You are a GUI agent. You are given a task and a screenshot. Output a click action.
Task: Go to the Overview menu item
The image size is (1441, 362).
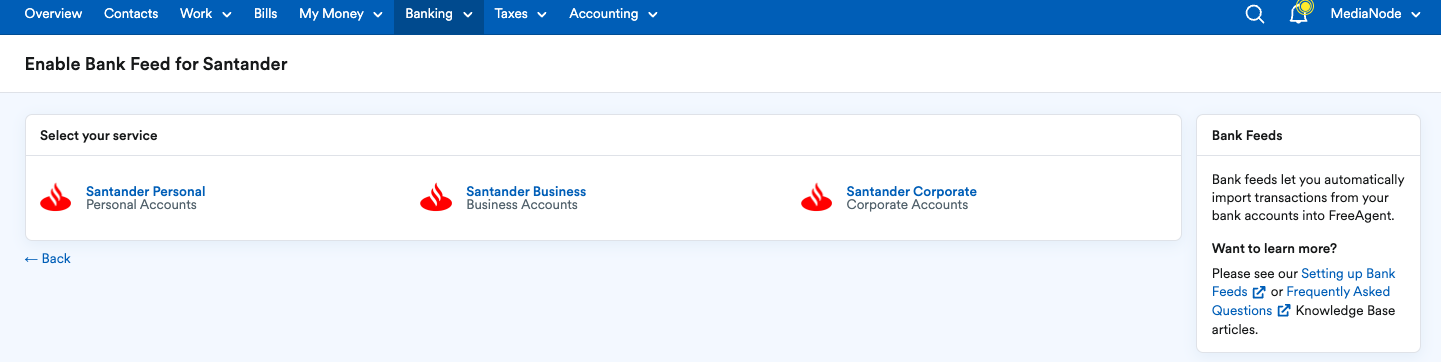click(x=53, y=14)
